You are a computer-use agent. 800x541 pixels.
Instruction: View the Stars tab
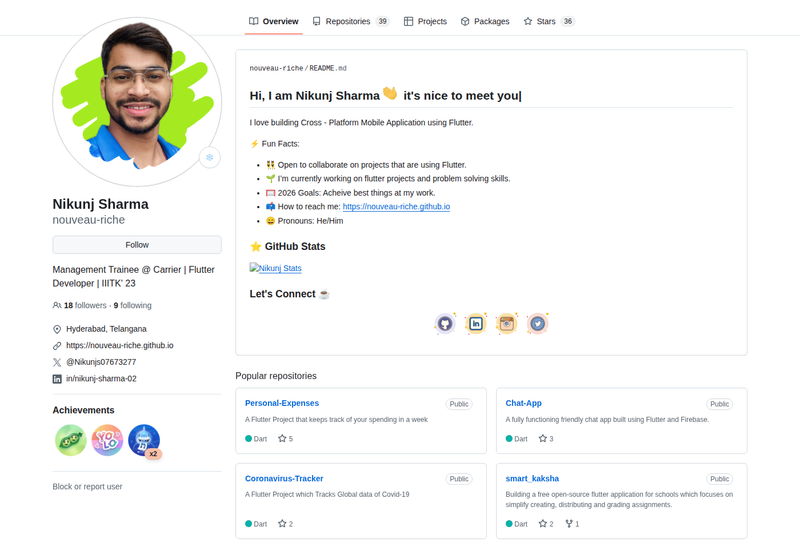(549, 21)
